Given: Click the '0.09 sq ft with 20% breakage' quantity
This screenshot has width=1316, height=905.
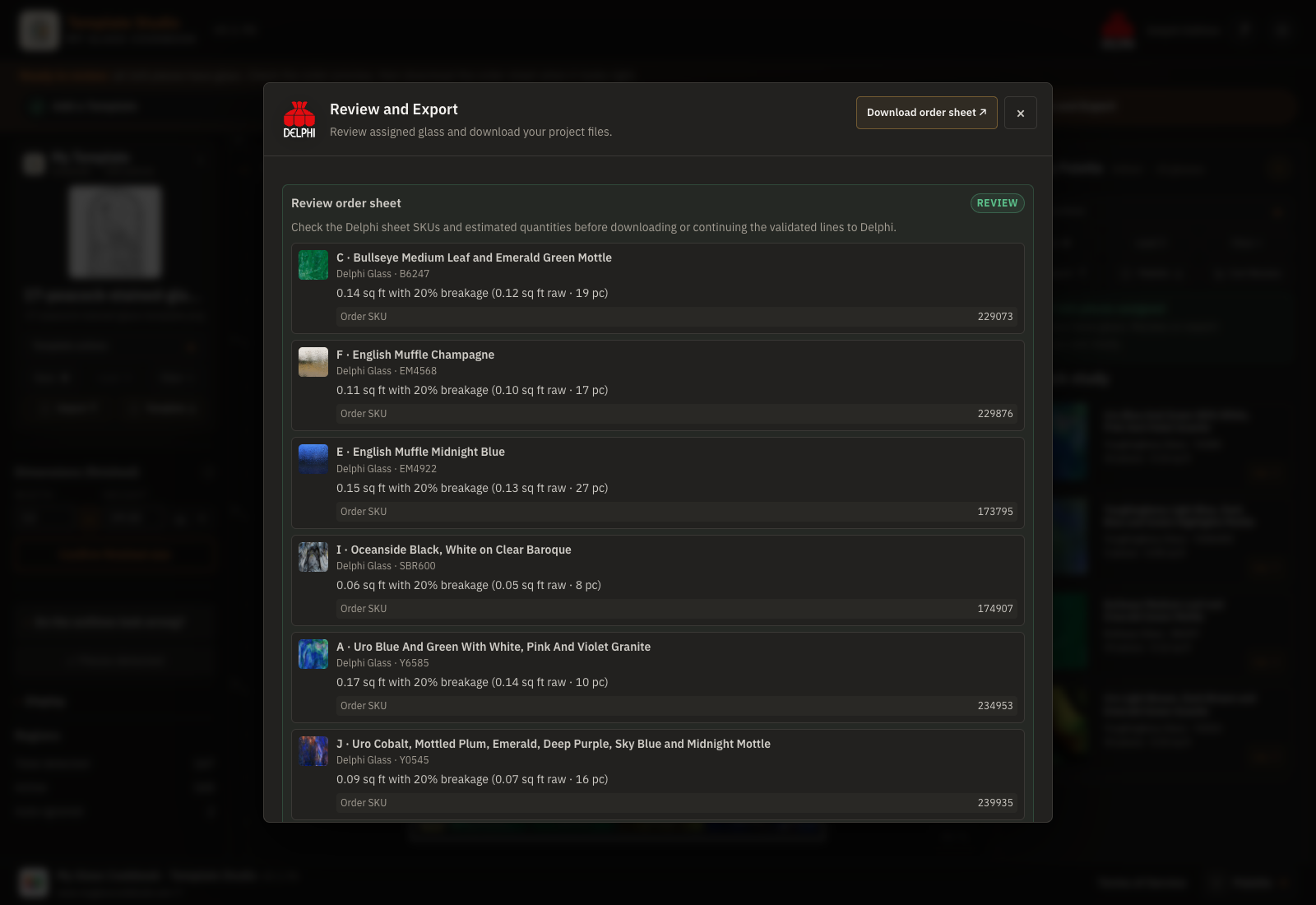Looking at the screenshot, I should 472,779.
